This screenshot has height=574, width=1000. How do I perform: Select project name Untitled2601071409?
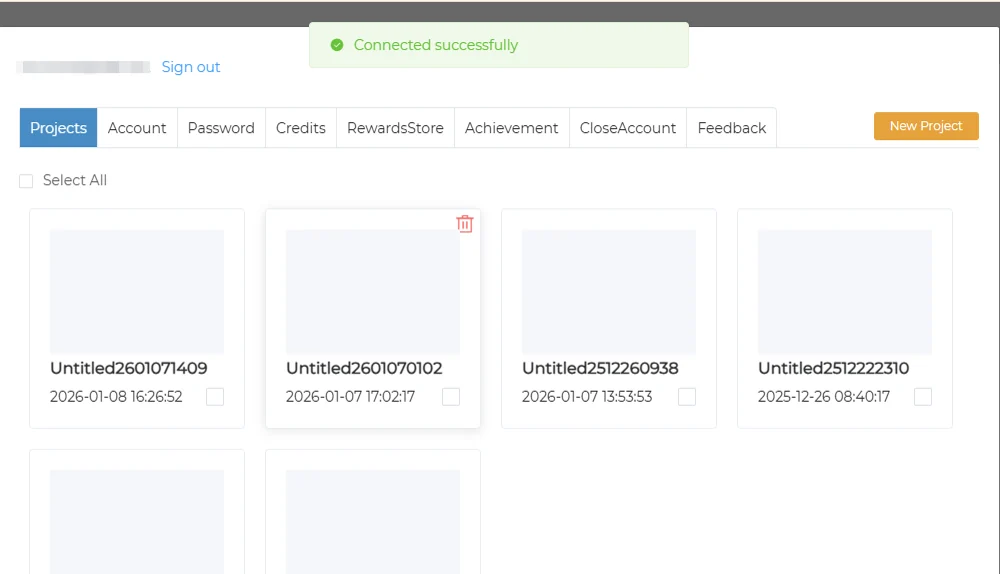click(129, 368)
